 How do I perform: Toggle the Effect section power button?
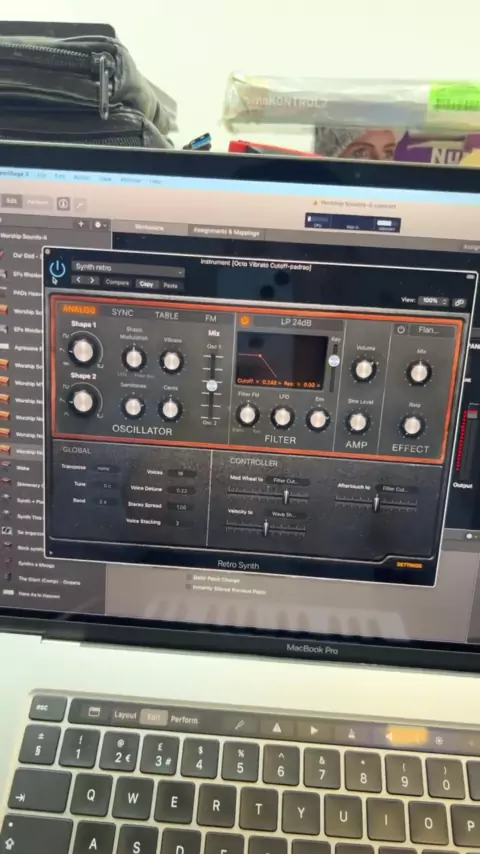(x=401, y=330)
